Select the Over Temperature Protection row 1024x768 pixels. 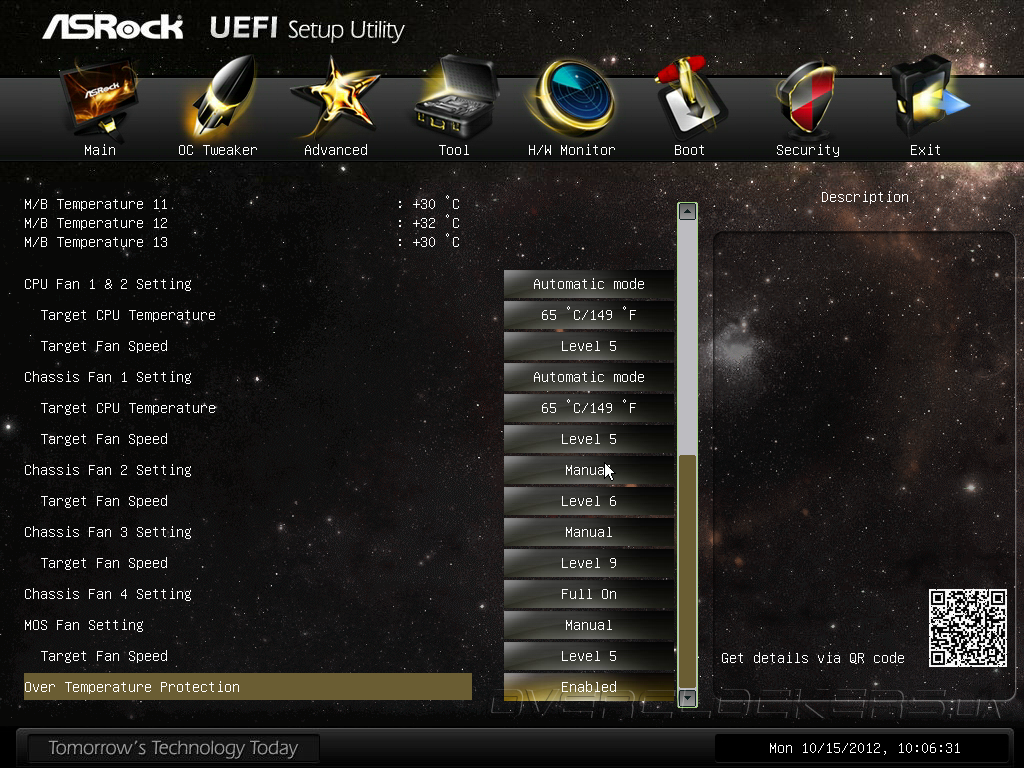(248, 686)
